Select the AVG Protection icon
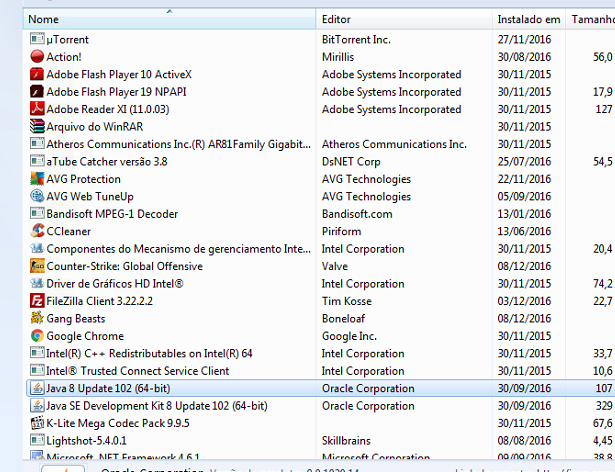 [37, 179]
